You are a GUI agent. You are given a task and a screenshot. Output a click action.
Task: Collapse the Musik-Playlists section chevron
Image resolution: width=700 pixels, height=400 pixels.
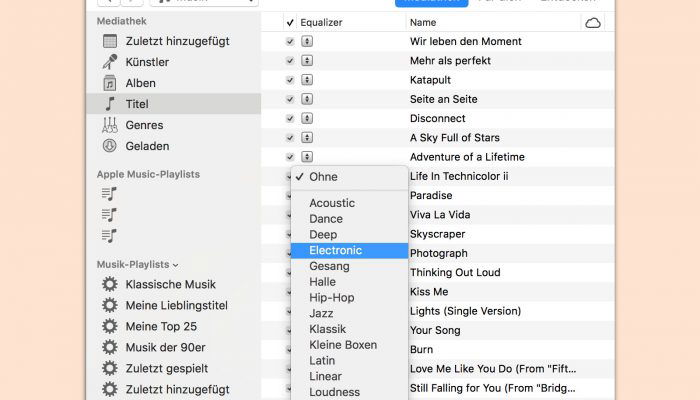click(x=175, y=265)
